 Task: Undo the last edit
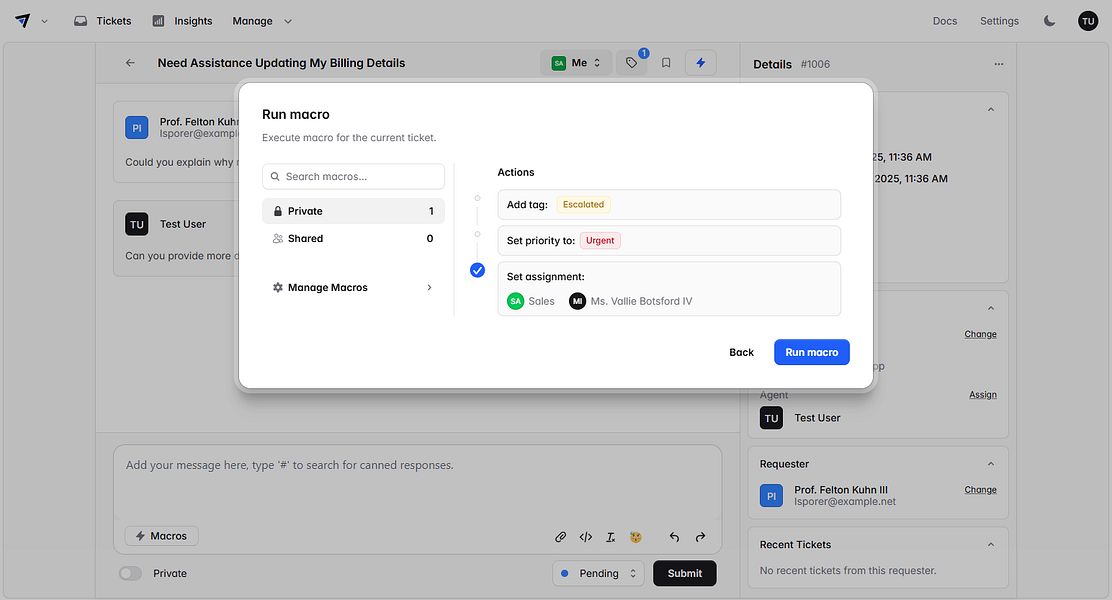click(x=674, y=537)
